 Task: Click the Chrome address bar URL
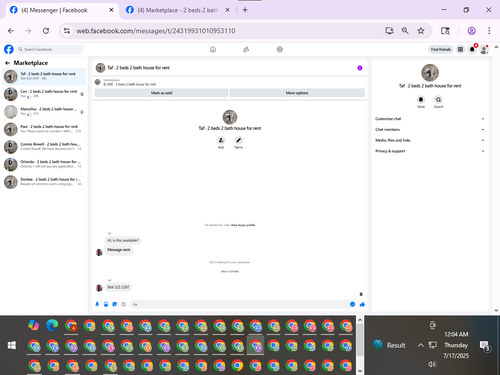pos(156,31)
